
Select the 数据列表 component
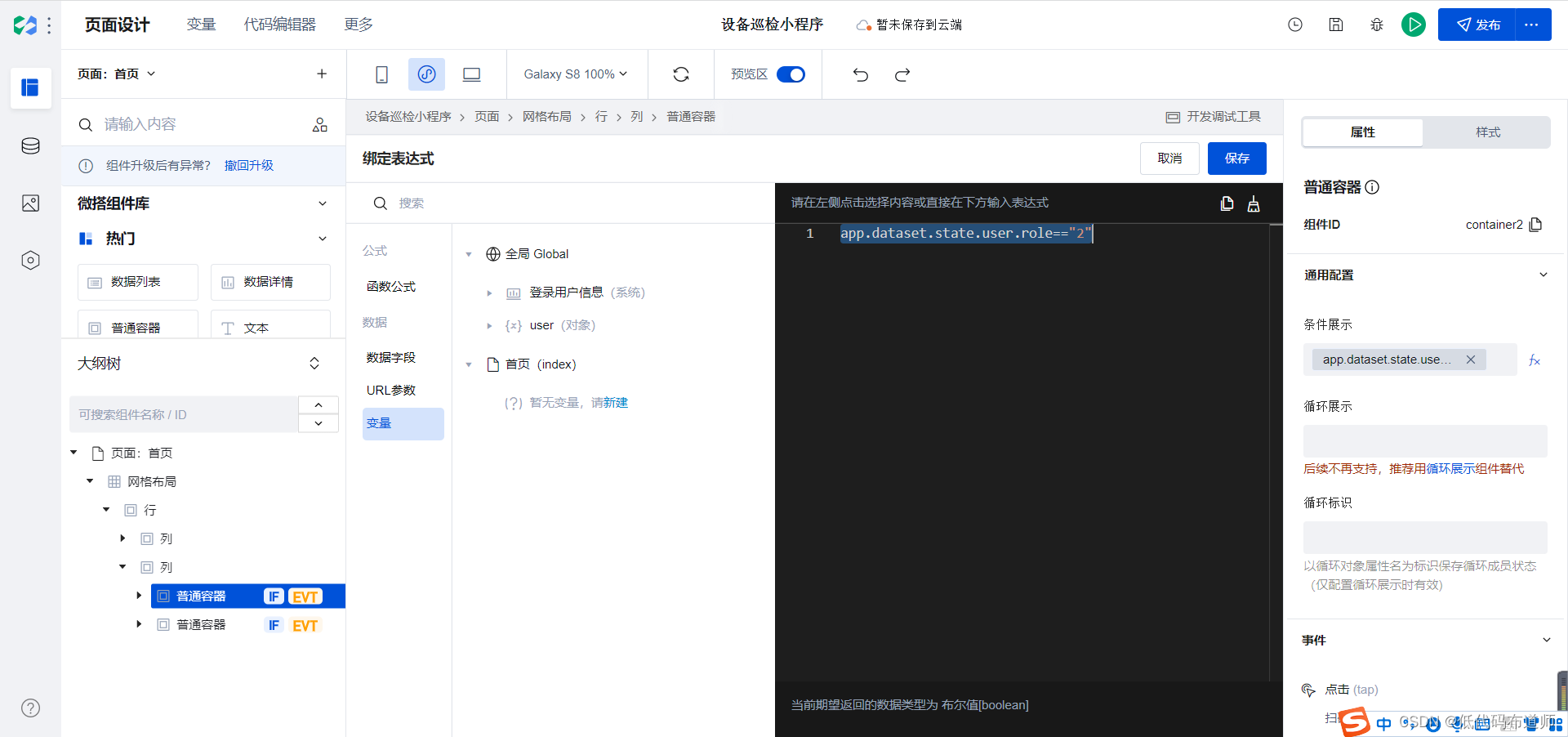pyautogui.click(x=138, y=282)
